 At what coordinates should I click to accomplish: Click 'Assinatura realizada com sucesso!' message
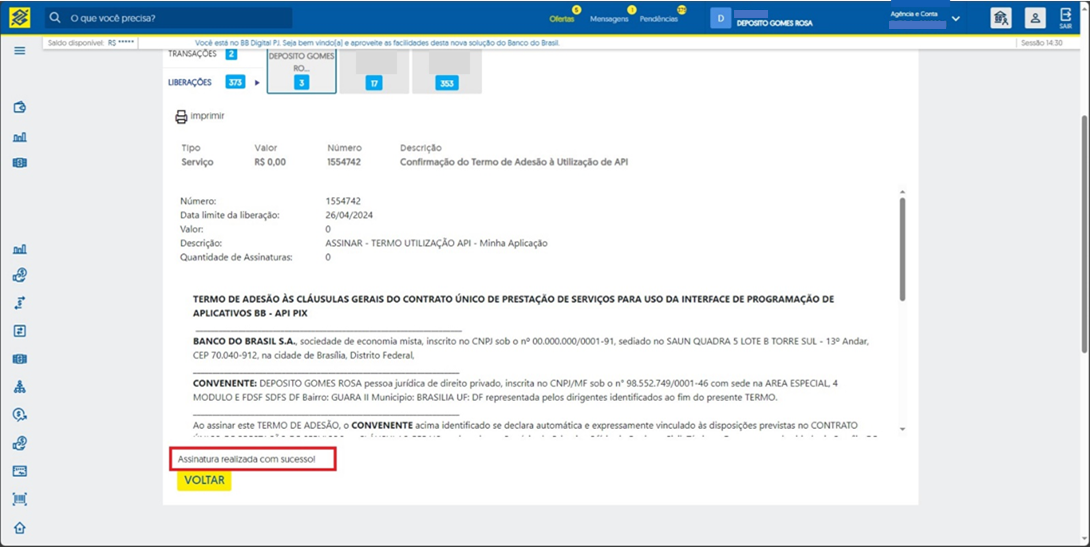[x=246, y=459]
